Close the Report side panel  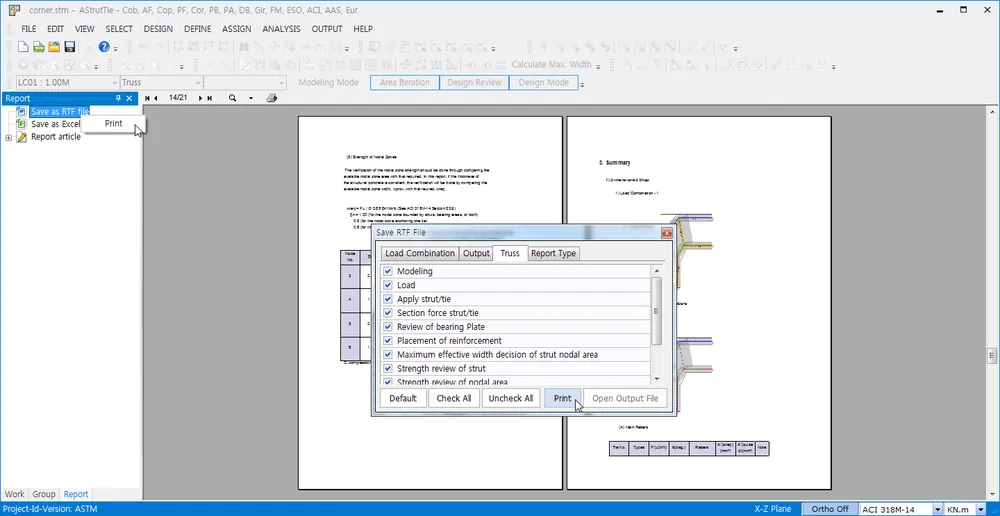129,98
